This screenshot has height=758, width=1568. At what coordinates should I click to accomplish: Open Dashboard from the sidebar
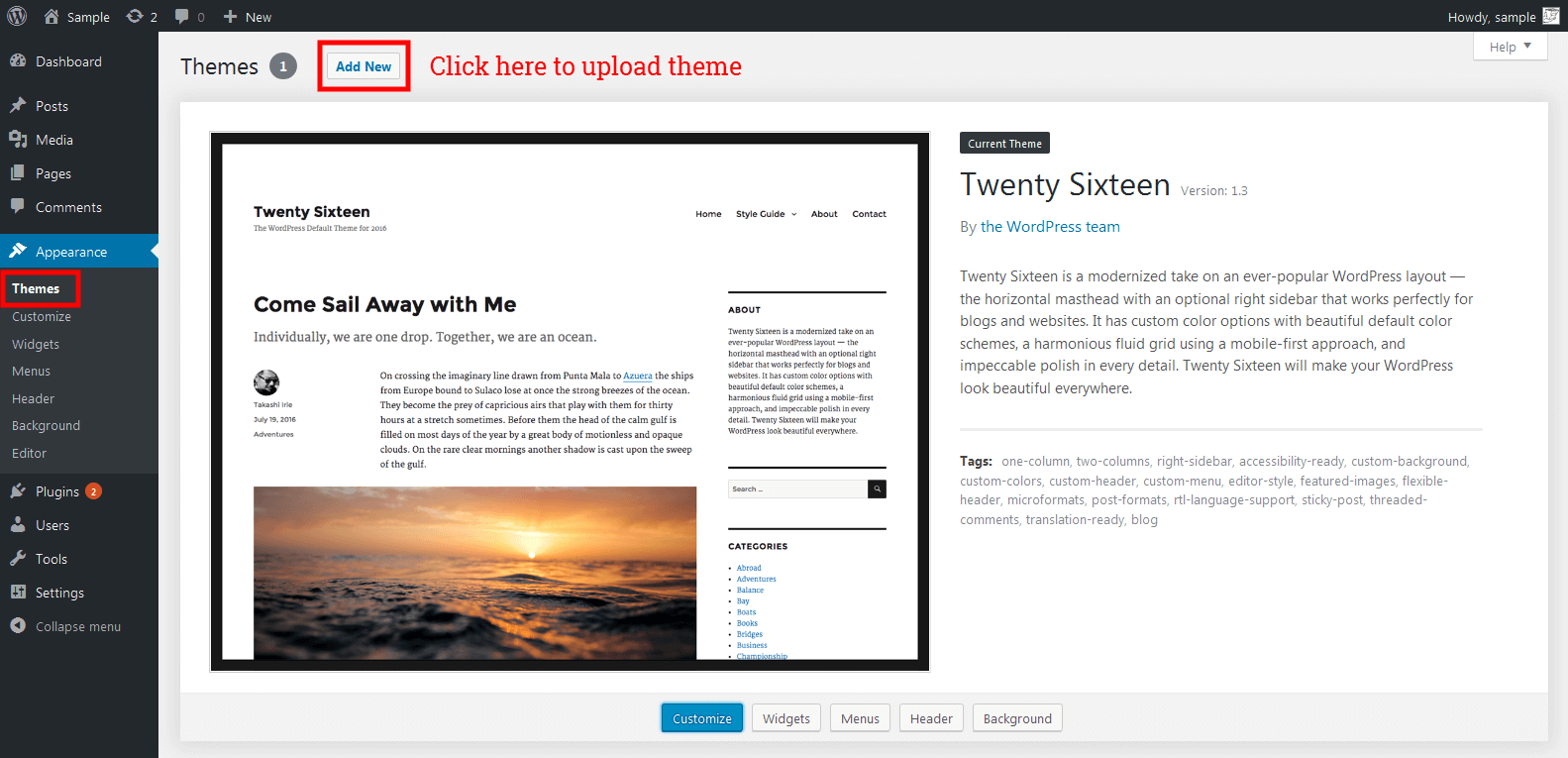(x=68, y=61)
